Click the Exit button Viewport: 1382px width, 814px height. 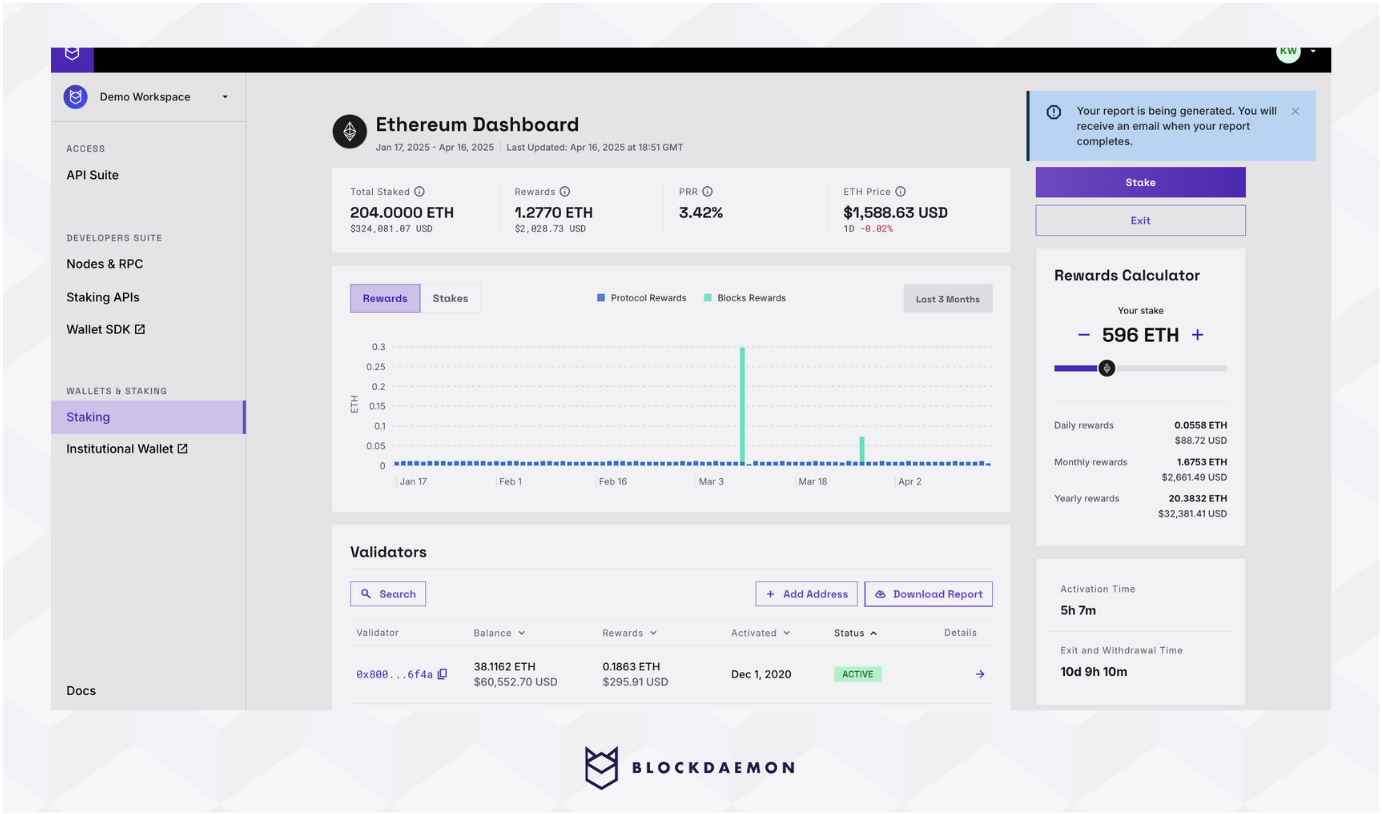1140,220
